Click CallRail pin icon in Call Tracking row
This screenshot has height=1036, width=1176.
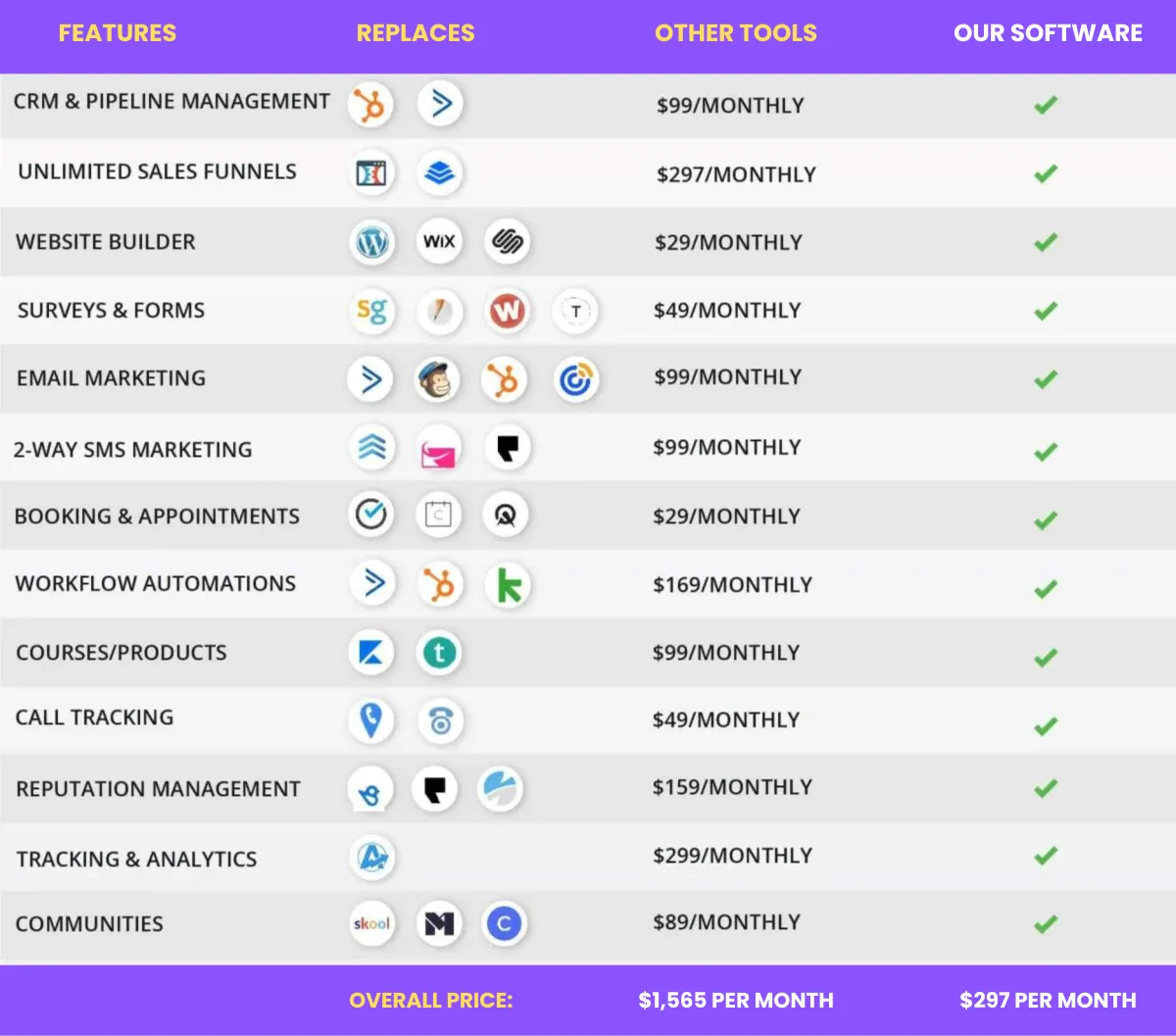[371, 721]
